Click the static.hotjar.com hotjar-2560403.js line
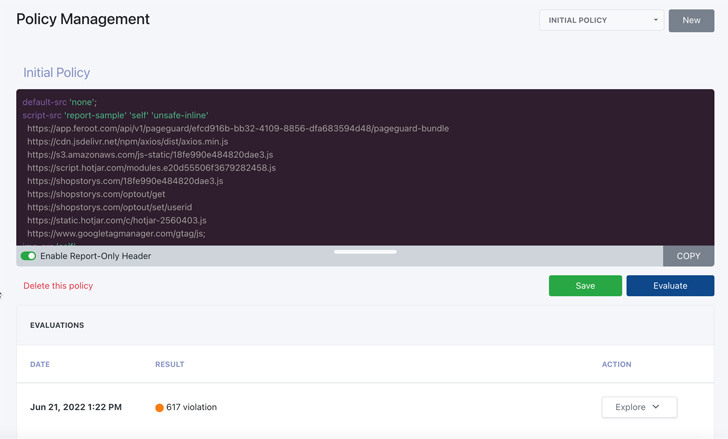The image size is (728, 439). click(117, 220)
